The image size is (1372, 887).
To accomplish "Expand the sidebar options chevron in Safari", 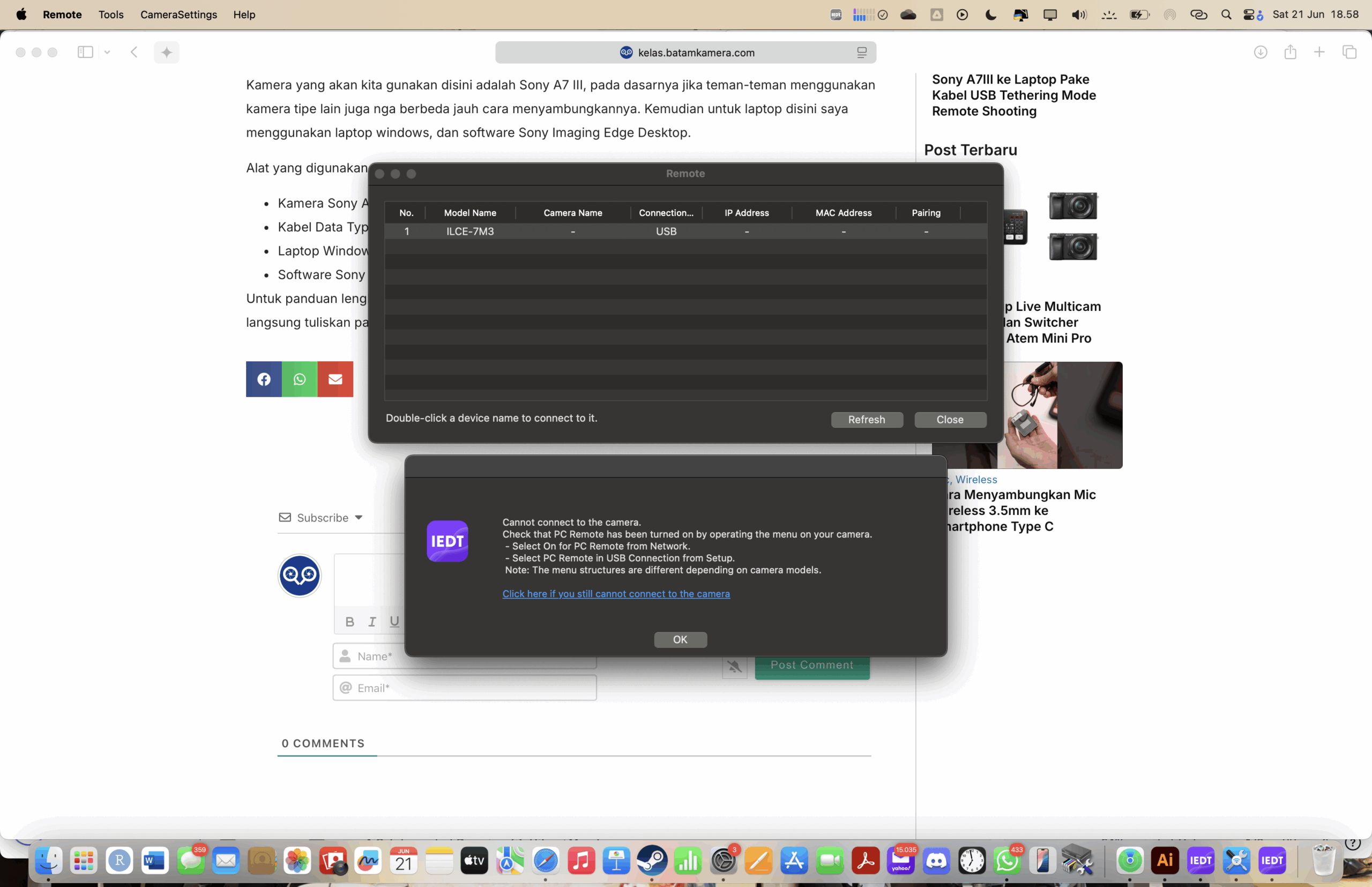I will pos(107,53).
